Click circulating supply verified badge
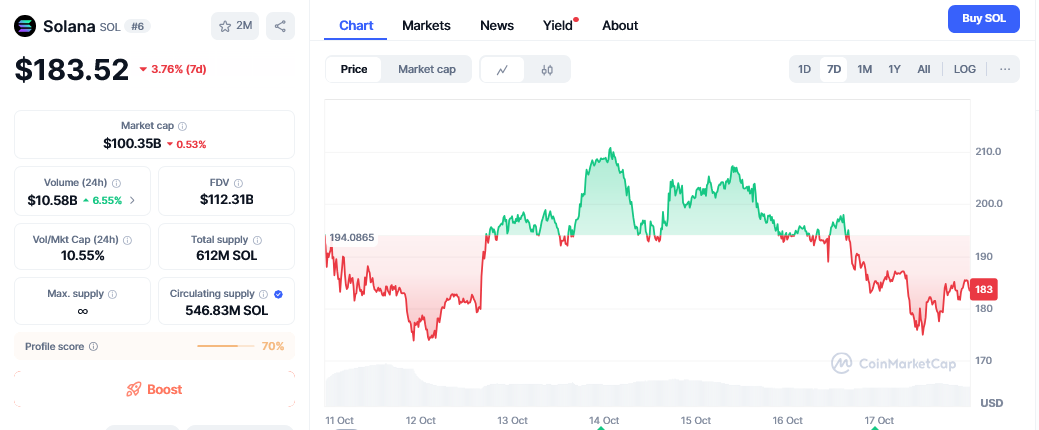Viewport: 1039px width, 430px height. pyautogui.click(x=278, y=294)
